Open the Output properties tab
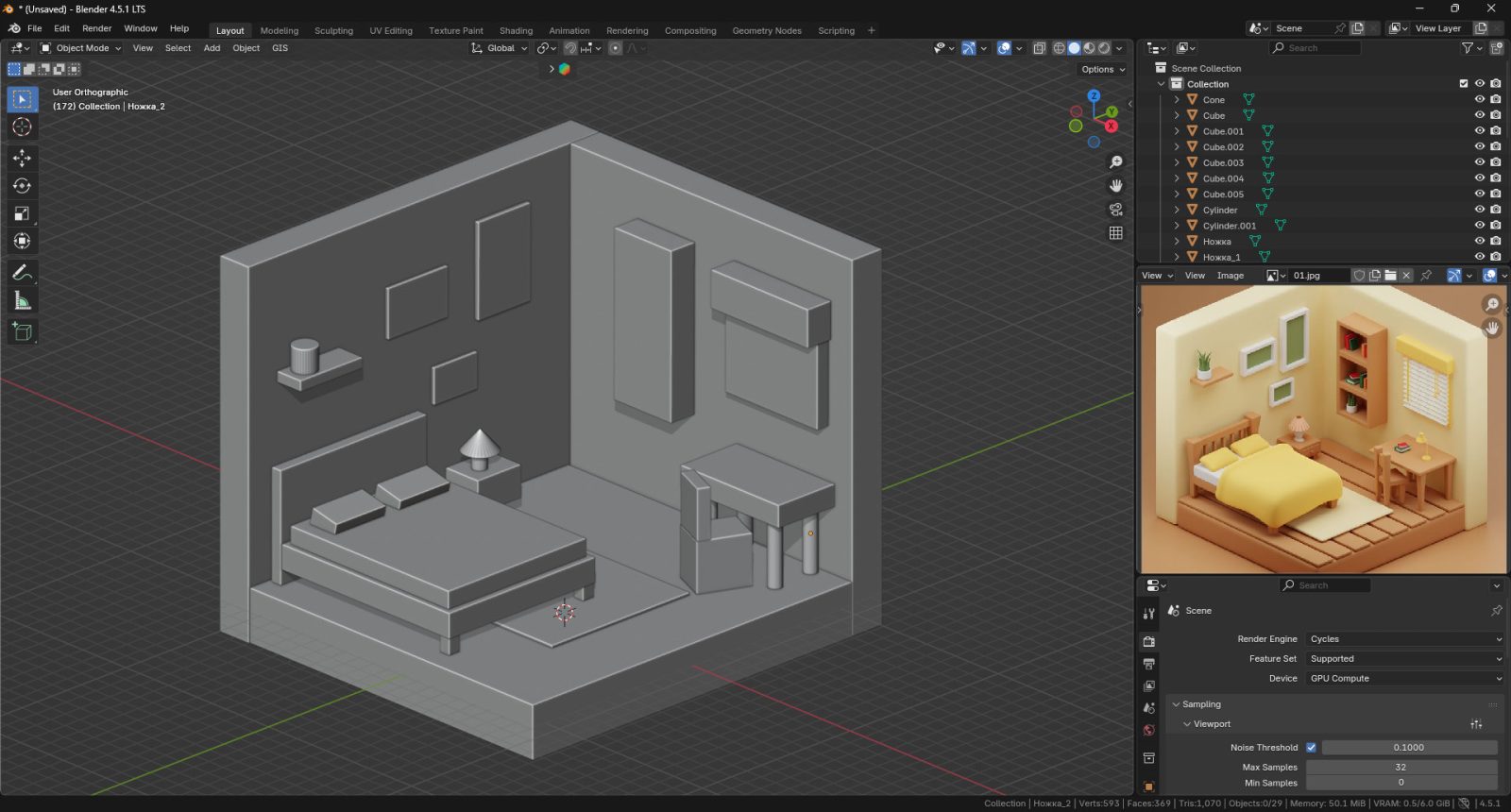 1148,664
